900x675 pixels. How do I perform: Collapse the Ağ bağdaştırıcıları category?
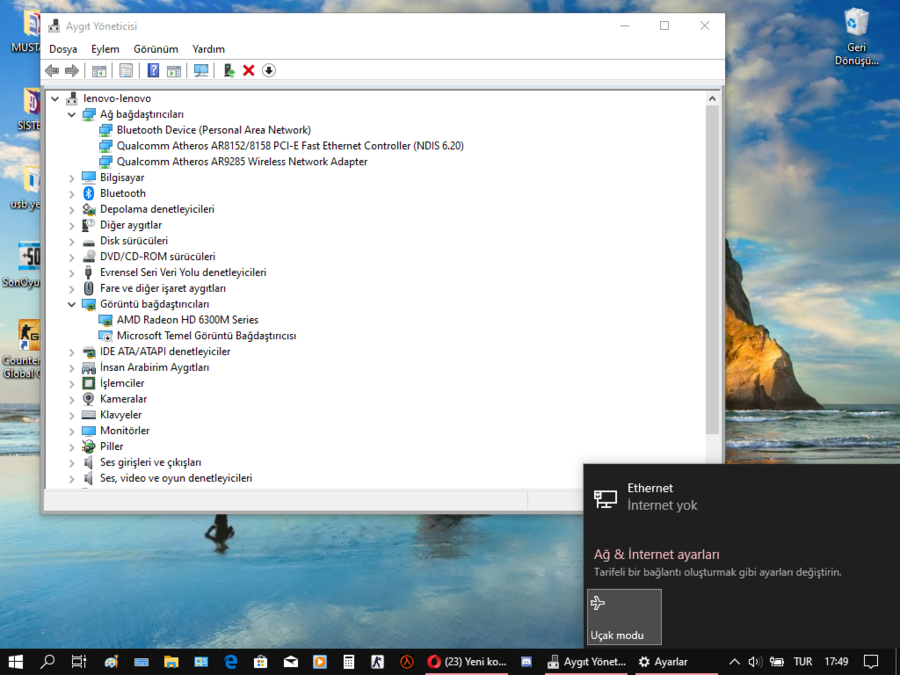pos(72,115)
